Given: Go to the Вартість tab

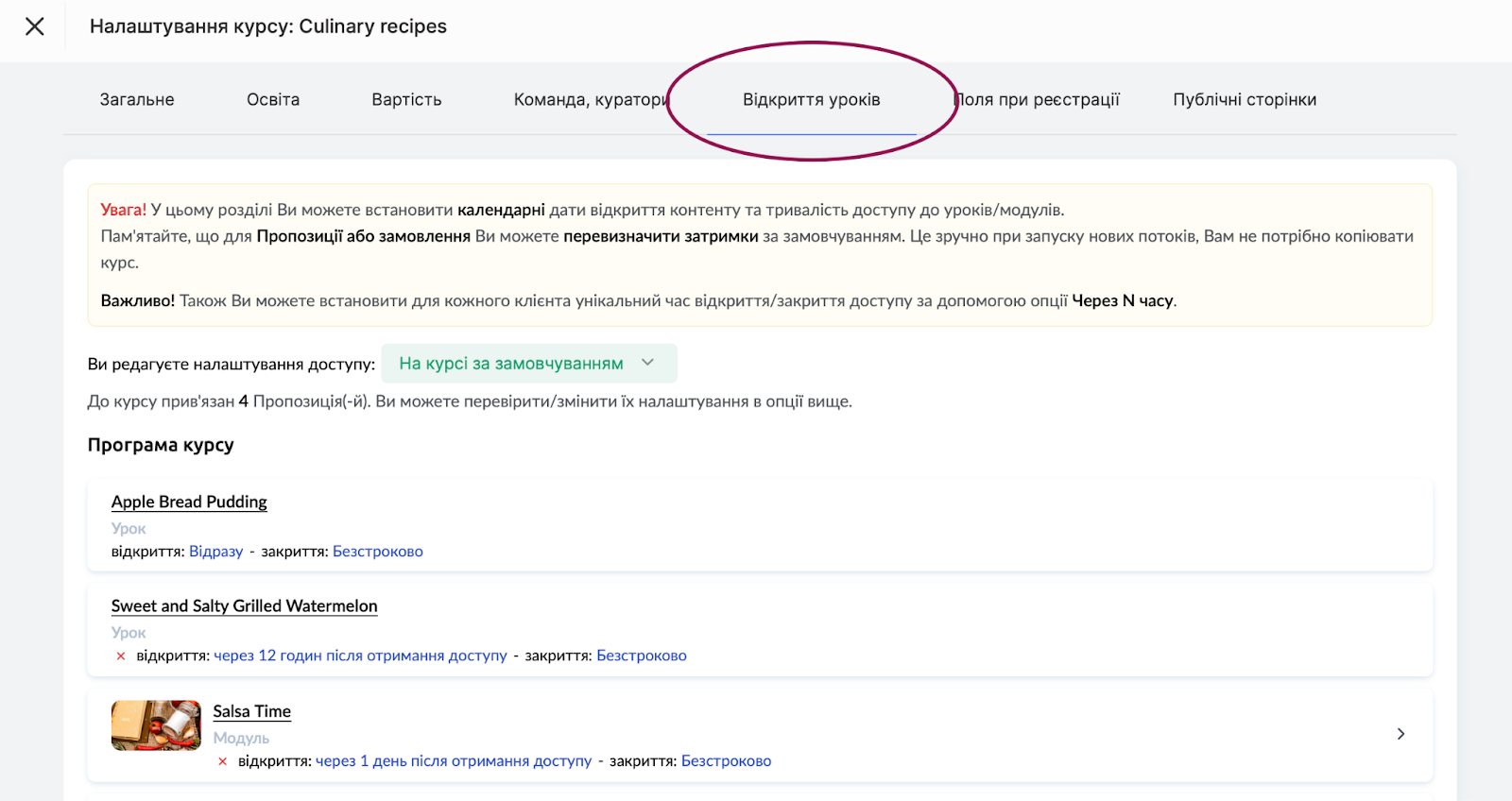Looking at the screenshot, I should [406, 100].
